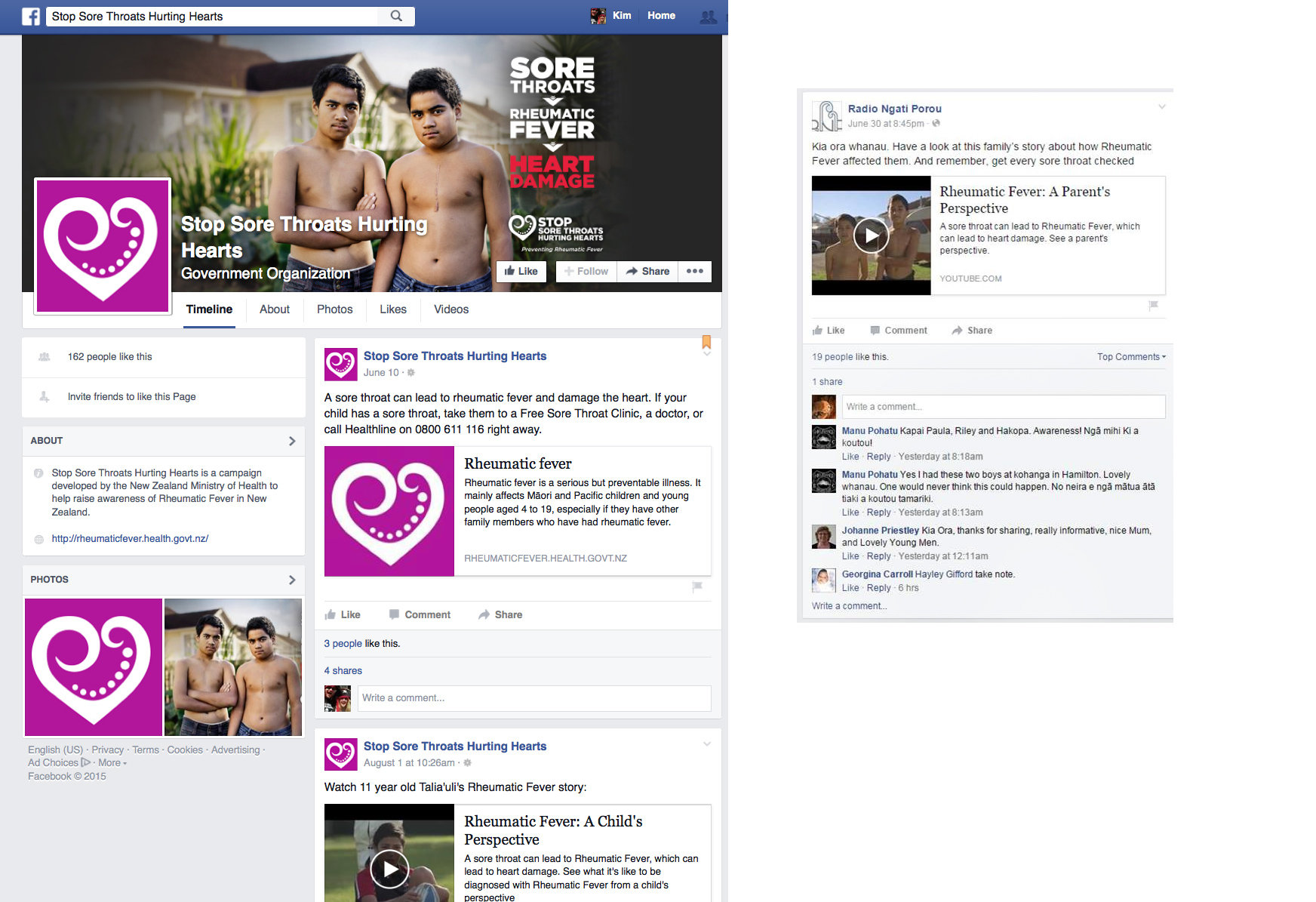This screenshot has height=902, width=1316.
Task: Write a comment on June 10 post
Action: [534, 698]
